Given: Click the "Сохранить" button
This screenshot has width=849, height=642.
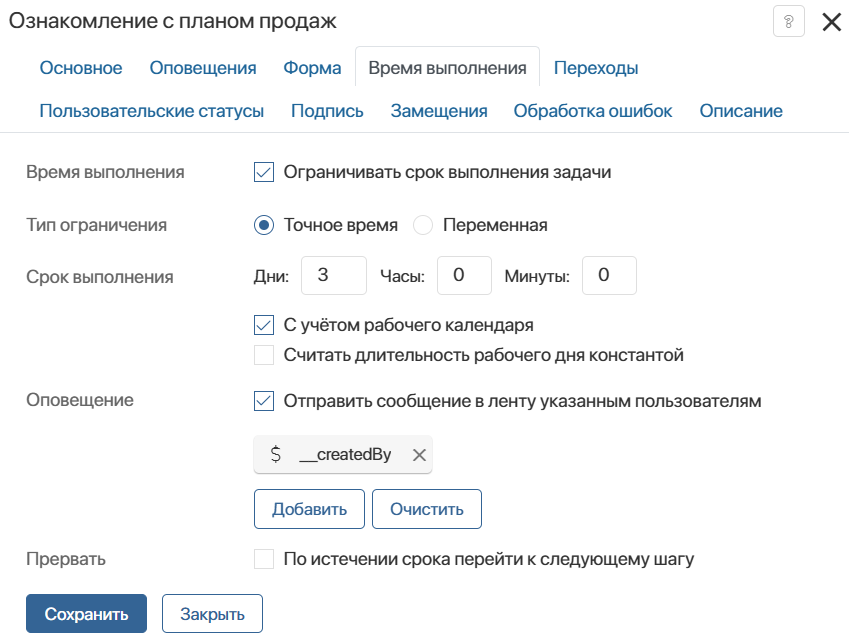Looking at the screenshot, I should 87,614.
